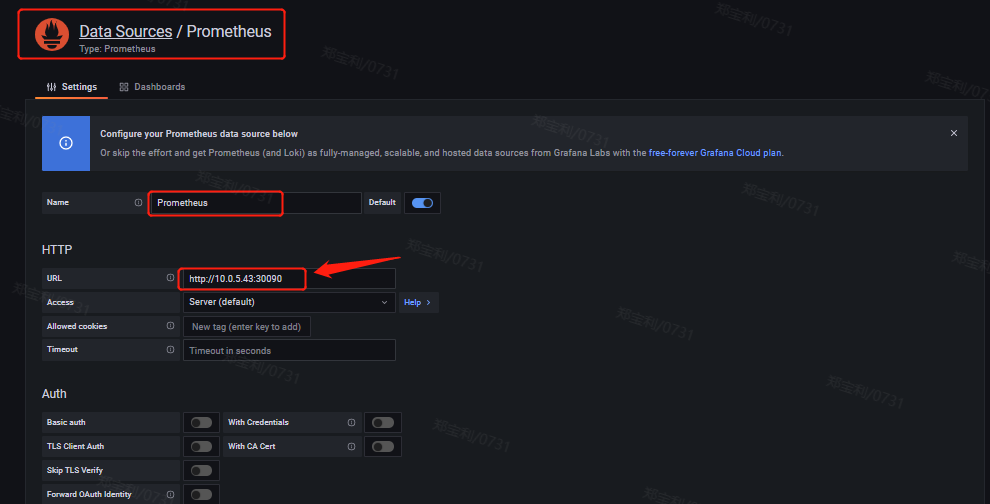Viewport: 990px width, 504px height.
Task: Click the Prometheus flame logo icon
Action: click(52, 35)
